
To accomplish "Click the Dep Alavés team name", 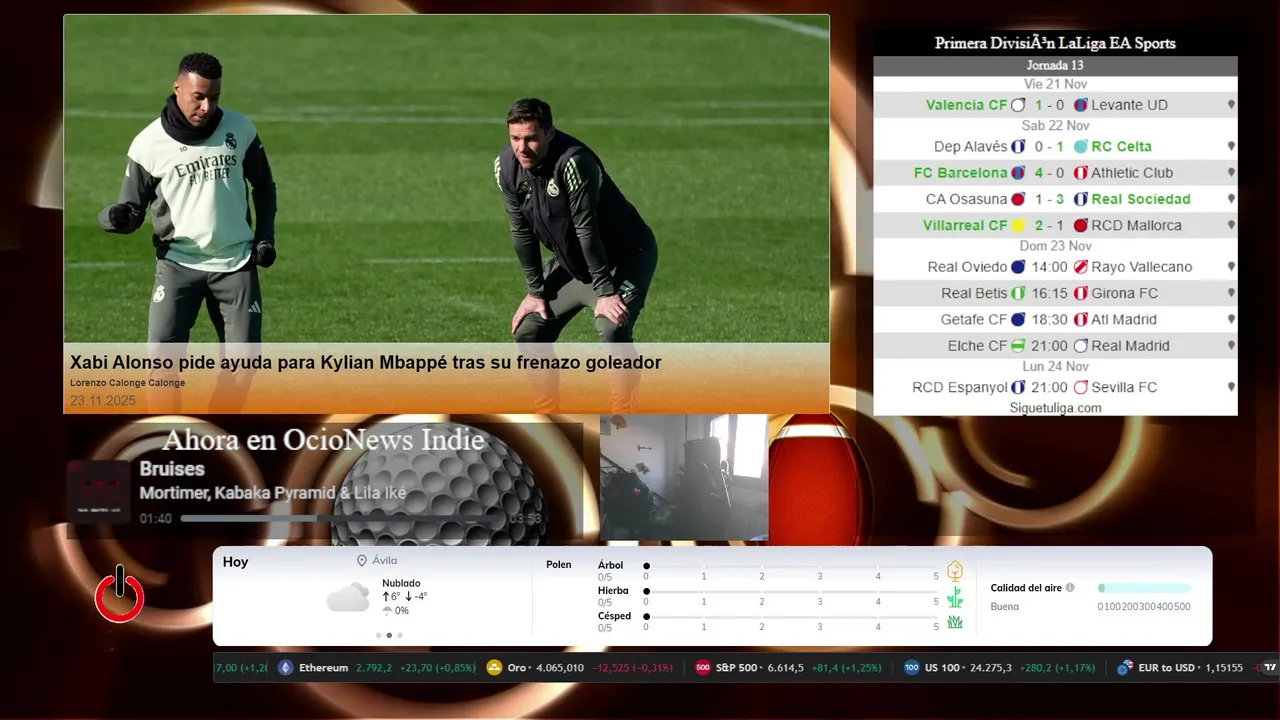I will (971, 146).
